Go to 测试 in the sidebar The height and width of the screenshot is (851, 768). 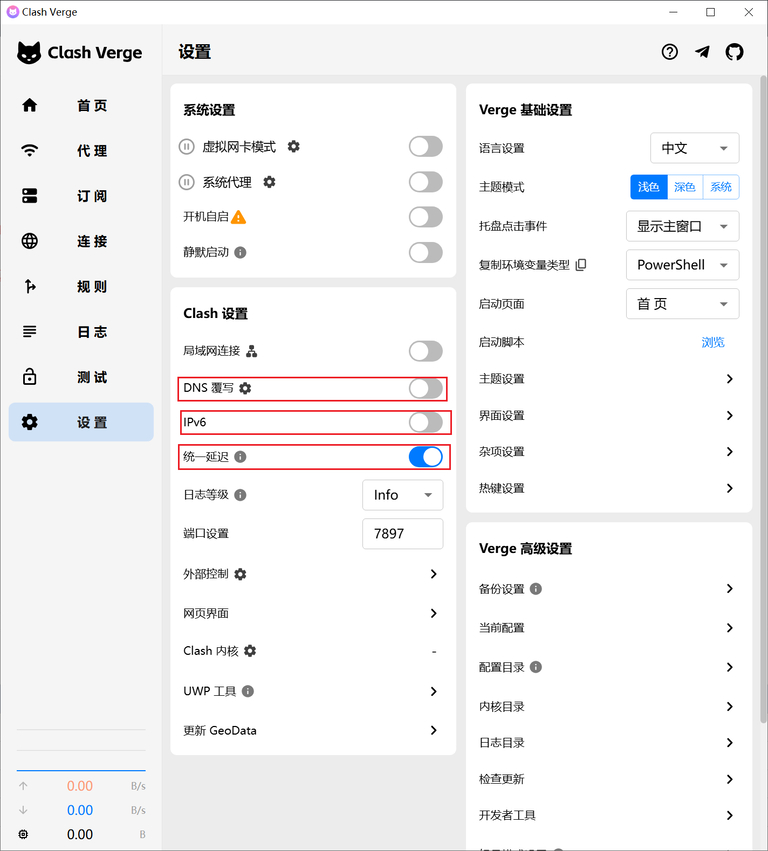[81, 377]
